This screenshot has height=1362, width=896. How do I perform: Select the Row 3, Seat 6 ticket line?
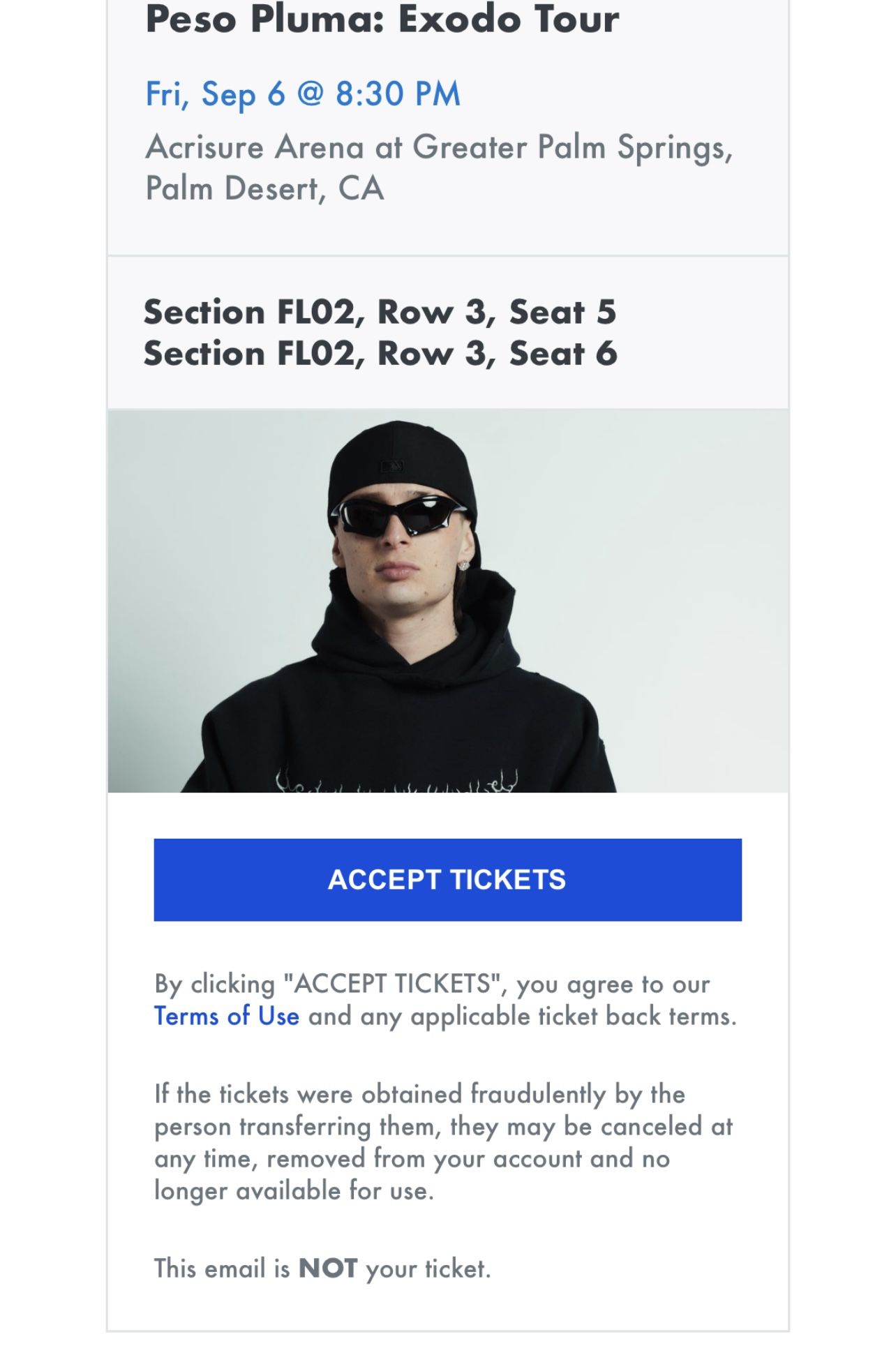tap(380, 354)
